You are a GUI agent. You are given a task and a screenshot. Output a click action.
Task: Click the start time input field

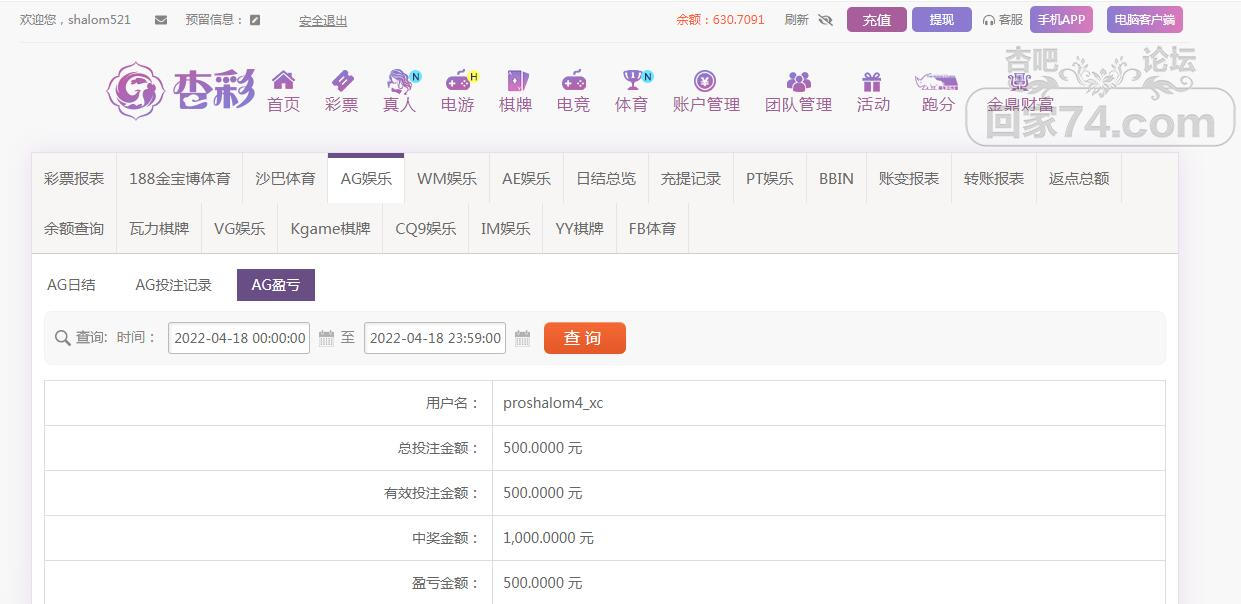[239, 338]
